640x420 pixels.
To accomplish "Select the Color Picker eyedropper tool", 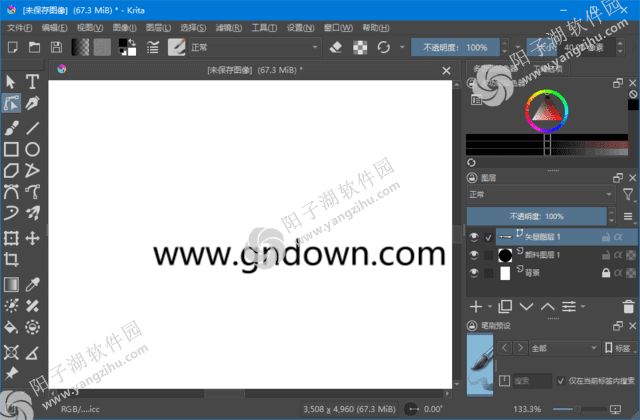I will pos(32,284).
